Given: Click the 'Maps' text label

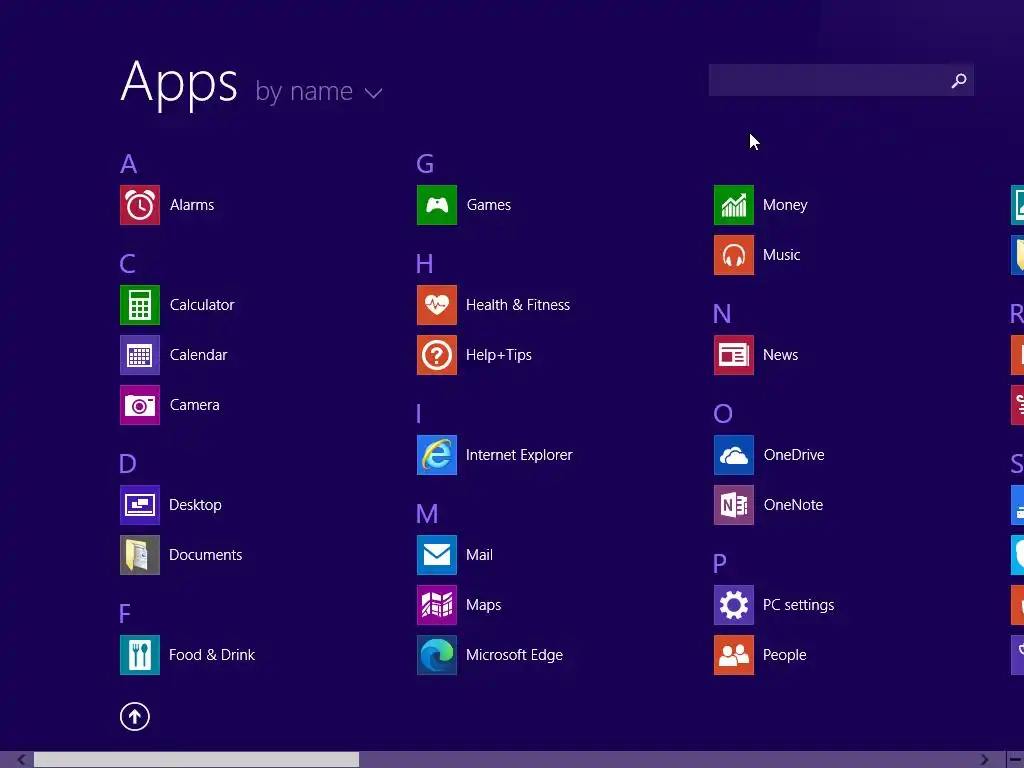Looking at the screenshot, I should [483, 605].
